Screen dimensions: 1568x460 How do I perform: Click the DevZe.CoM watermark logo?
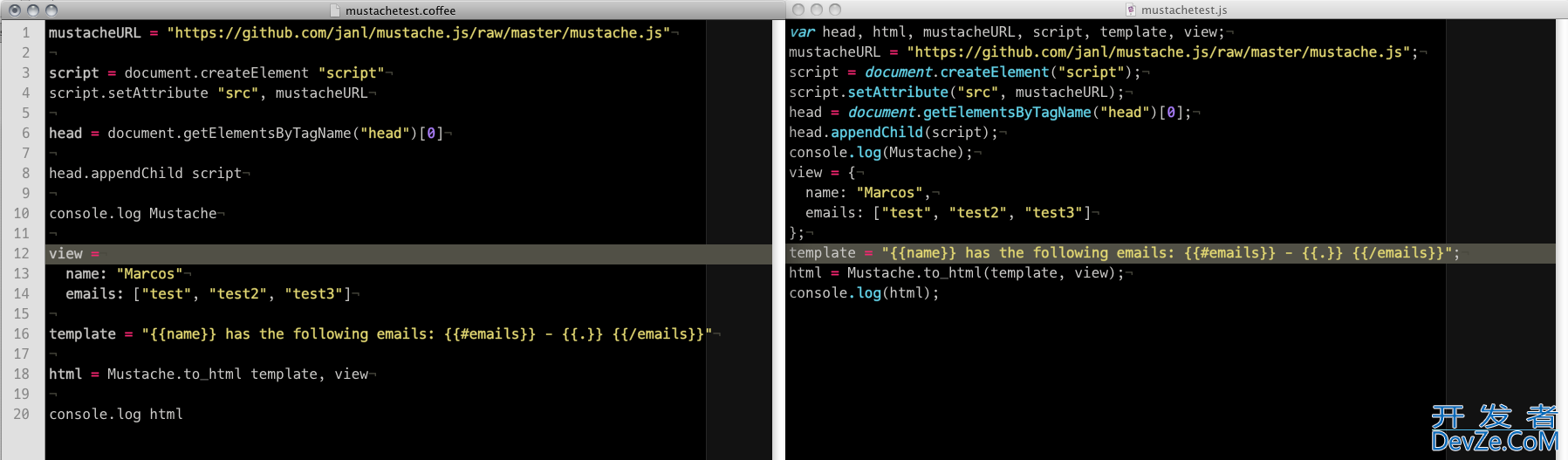tap(1494, 429)
